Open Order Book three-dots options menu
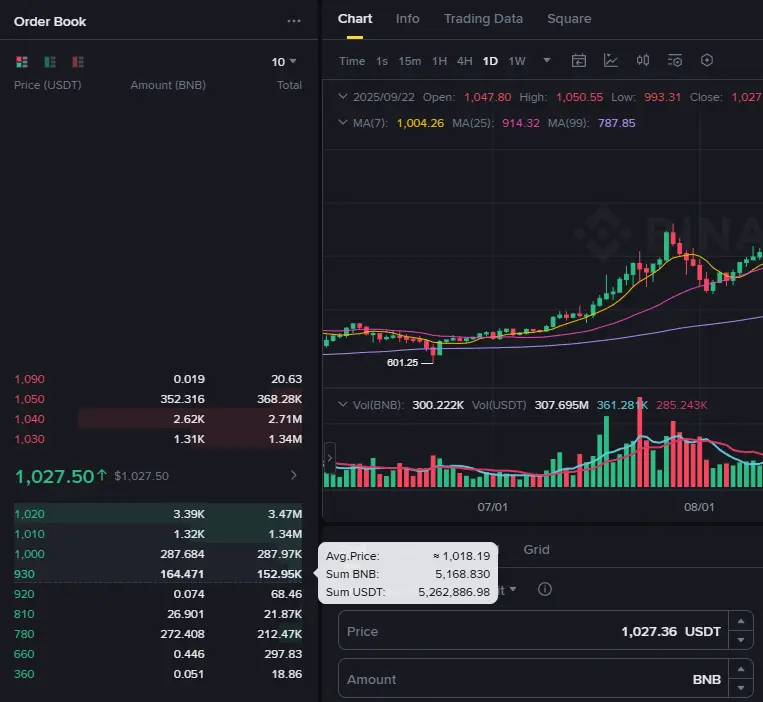This screenshot has height=702, width=763. click(293, 21)
